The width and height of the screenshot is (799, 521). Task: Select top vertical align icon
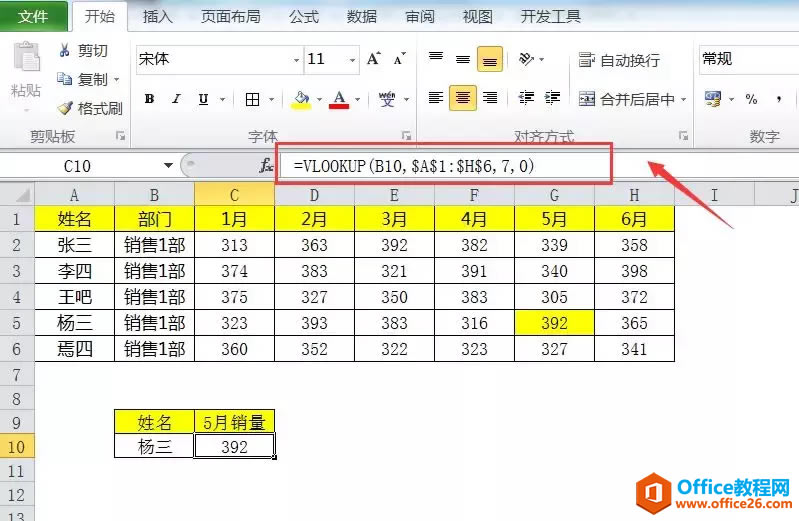coord(436,58)
